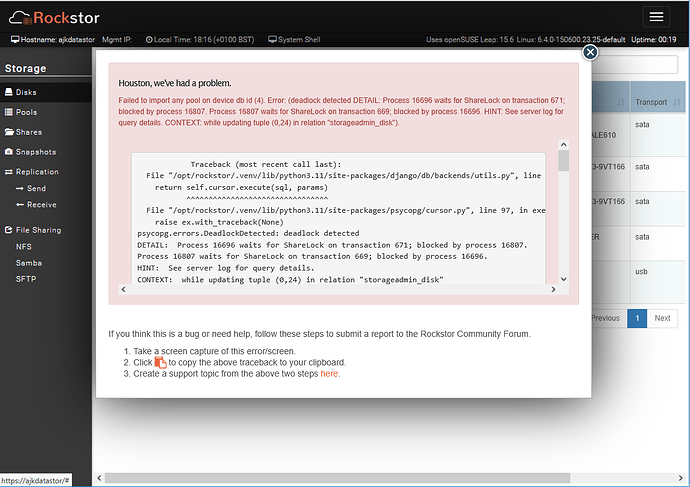The width and height of the screenshot is (690, 487).
Task: Click traceback scrollbar down arrow
Action: coord(563,279)
